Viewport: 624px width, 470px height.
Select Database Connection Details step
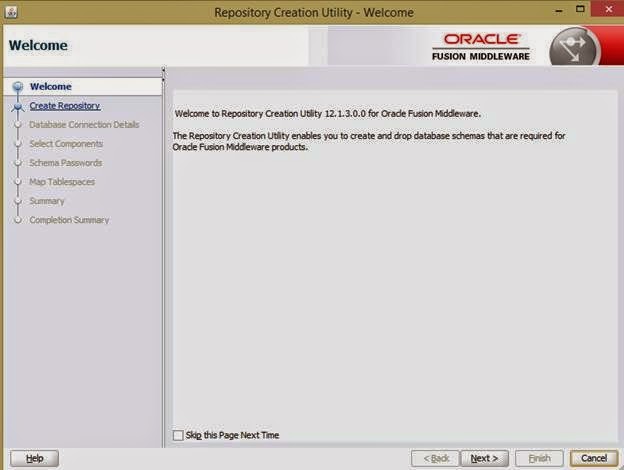[84, 125]
